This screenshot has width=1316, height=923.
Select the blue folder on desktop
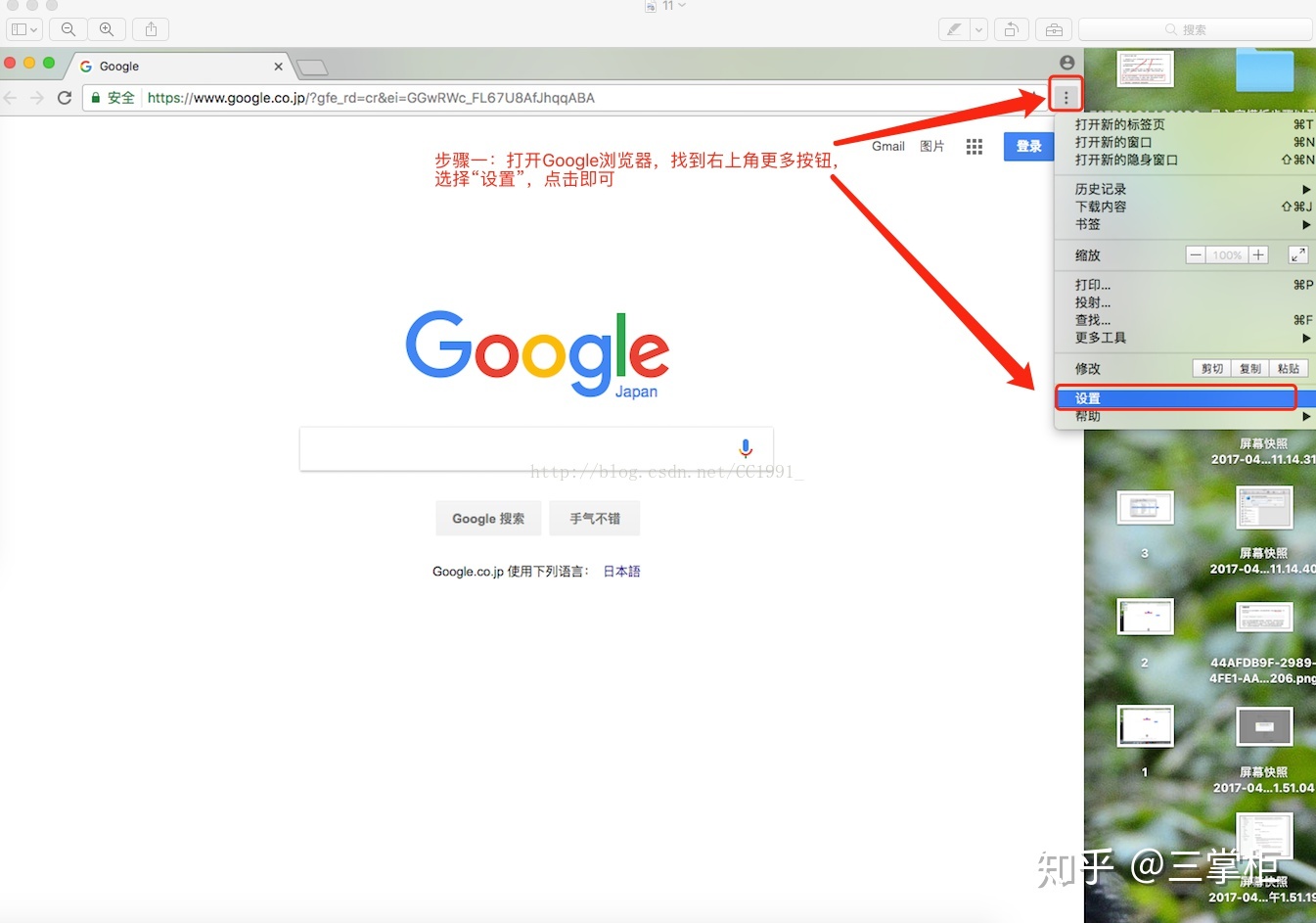click(x=1264, y=70)
